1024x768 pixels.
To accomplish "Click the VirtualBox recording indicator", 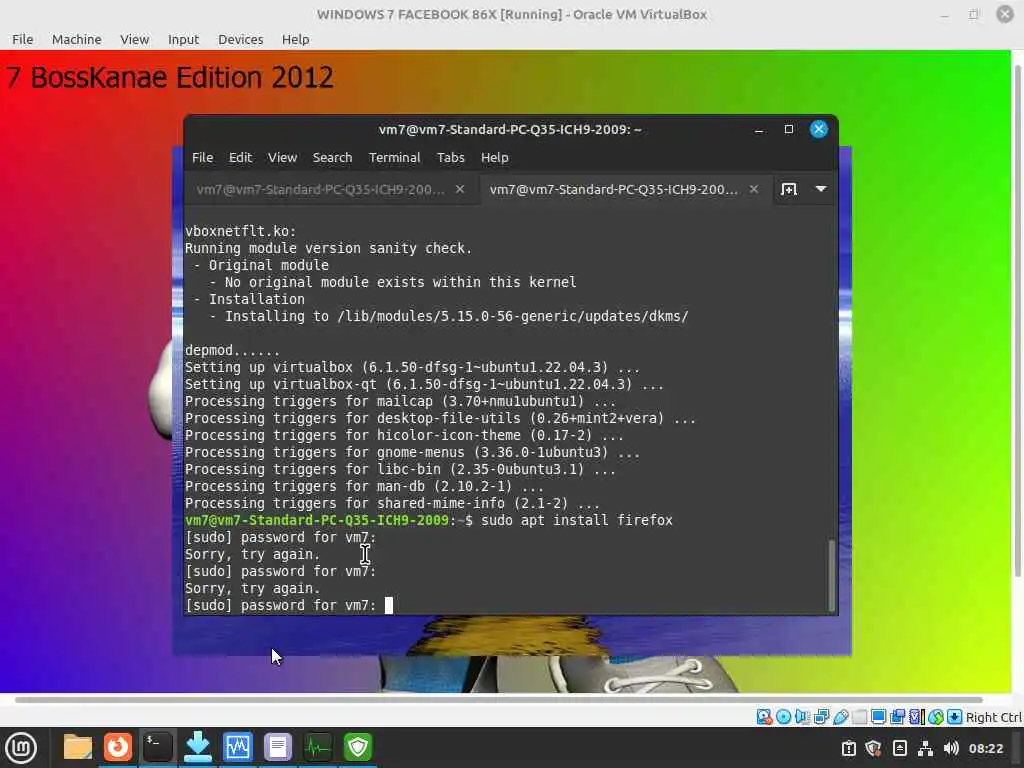I will pos(897,717).
